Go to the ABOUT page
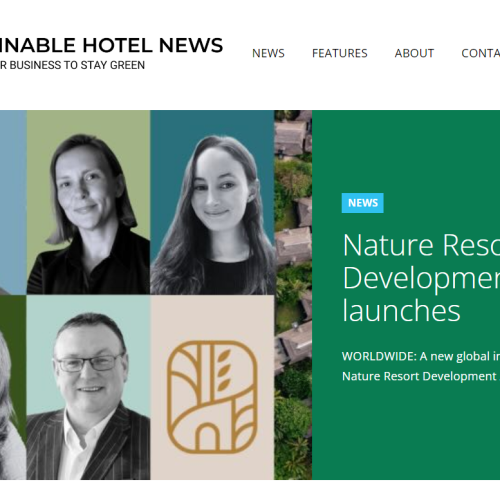 pos(414,53)
